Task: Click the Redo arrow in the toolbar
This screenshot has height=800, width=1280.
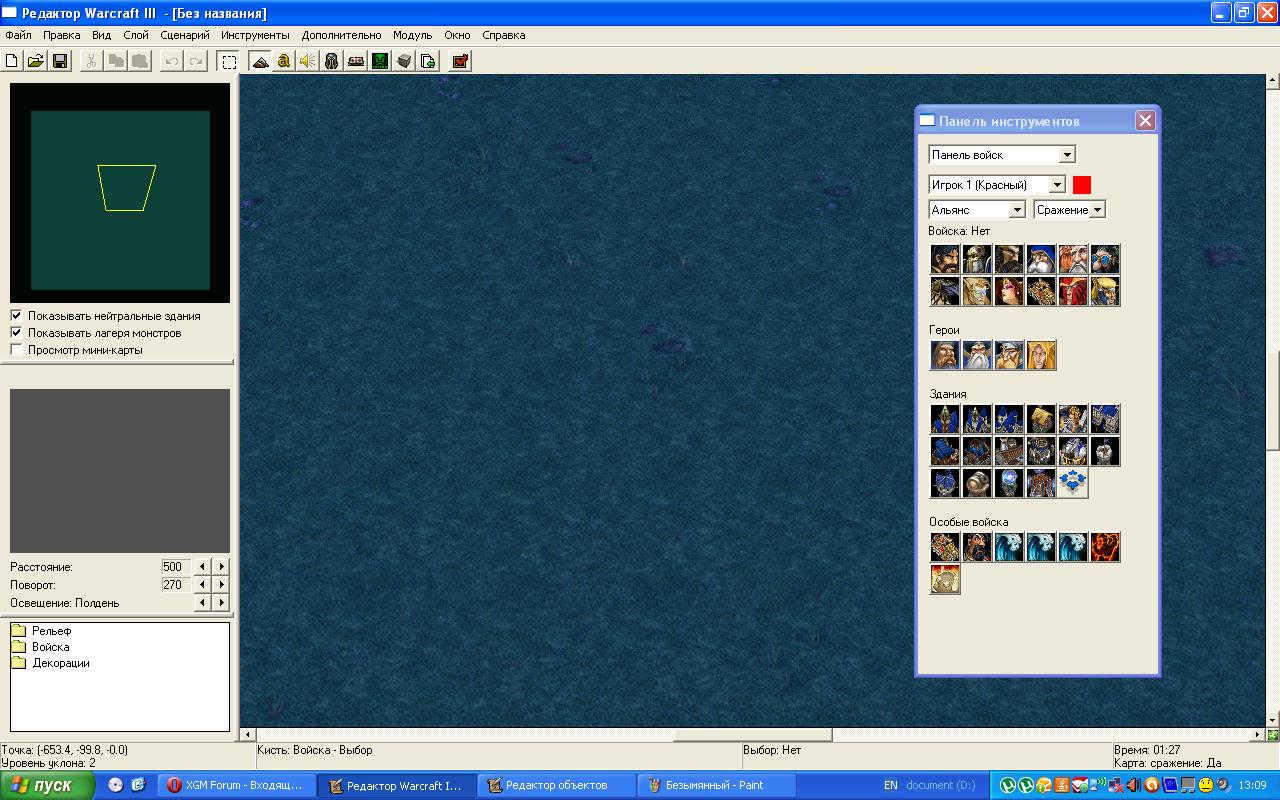Action: click(196, 61)
